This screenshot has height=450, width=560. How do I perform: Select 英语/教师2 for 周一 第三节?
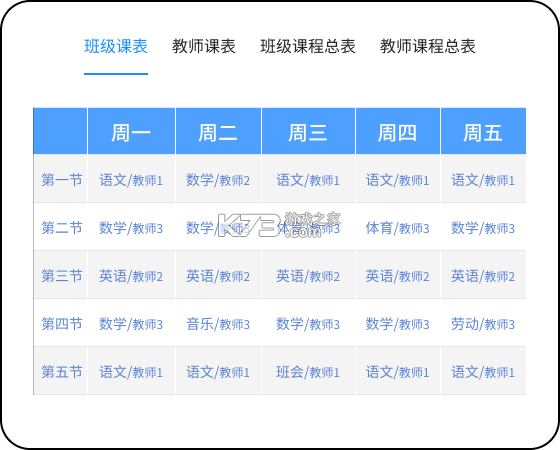[131, 276]
